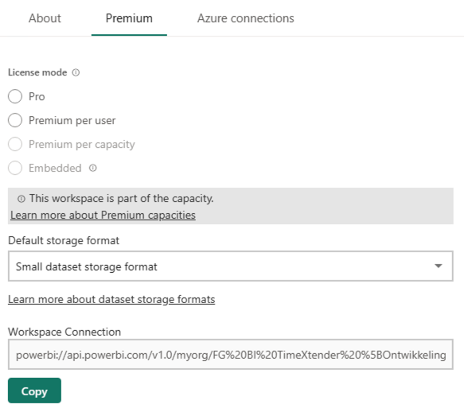464x412 pixels.
Task: Select the Pro license radio button
Action: pyautogui.click(x=15, y=96)
